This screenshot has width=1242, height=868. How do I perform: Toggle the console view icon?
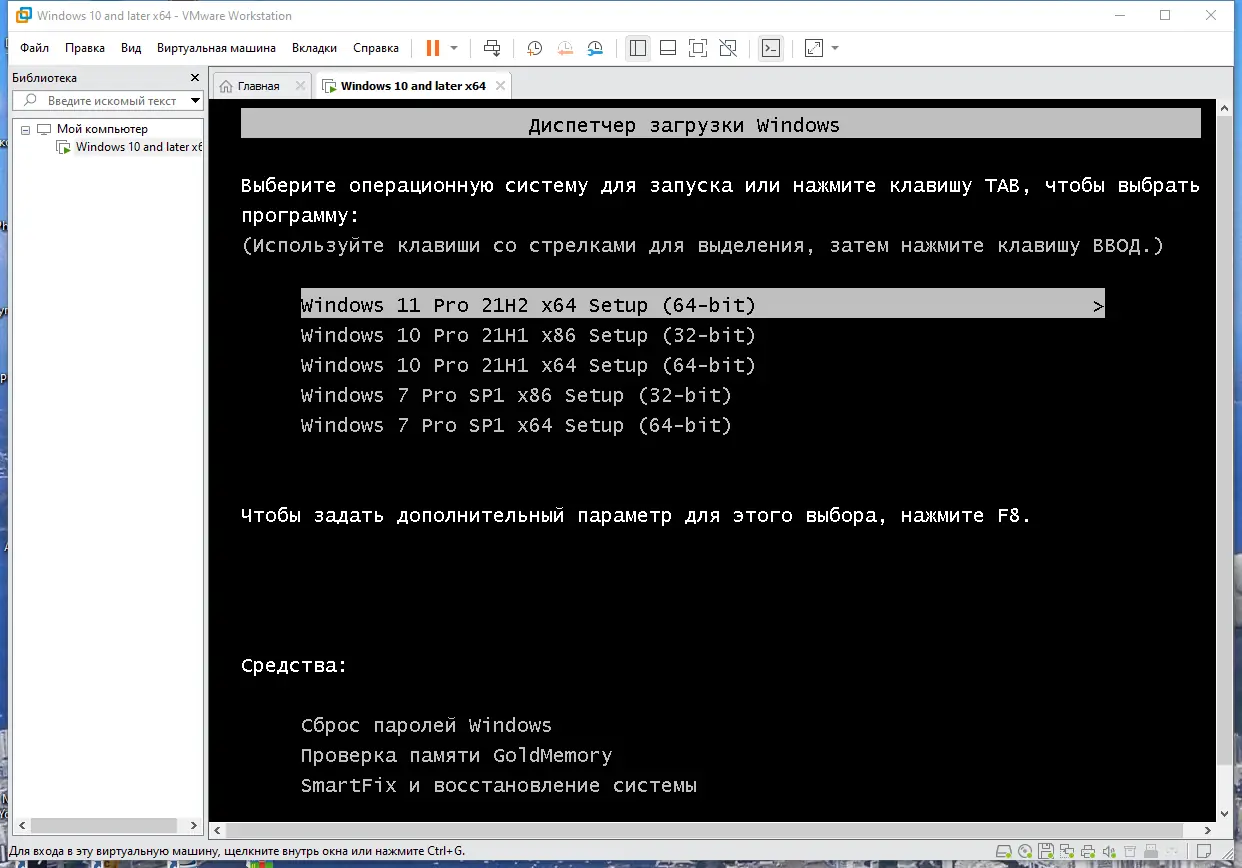coord(770,48)
